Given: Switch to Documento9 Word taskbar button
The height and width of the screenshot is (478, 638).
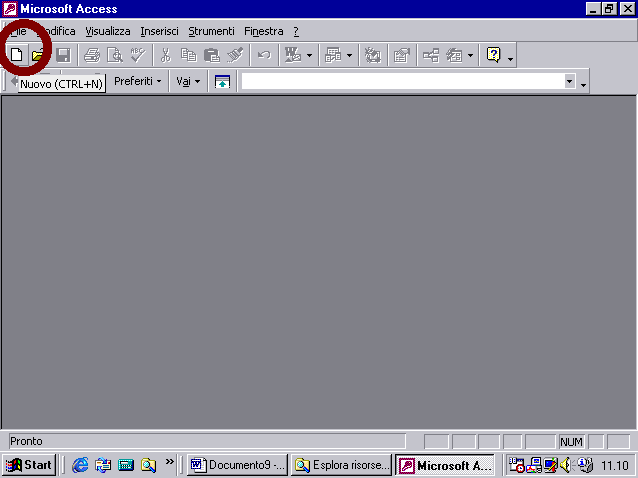Looking at the screenshot, I should point(238,465).
